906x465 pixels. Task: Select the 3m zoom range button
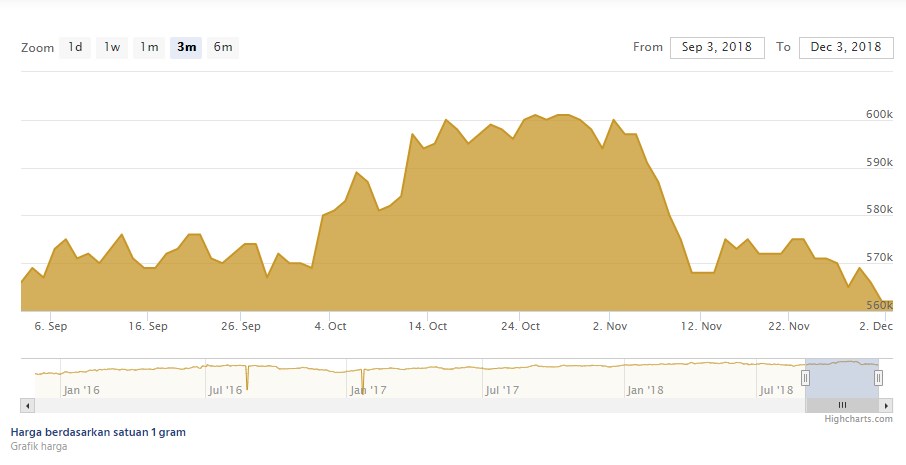[x=186, y=47]
